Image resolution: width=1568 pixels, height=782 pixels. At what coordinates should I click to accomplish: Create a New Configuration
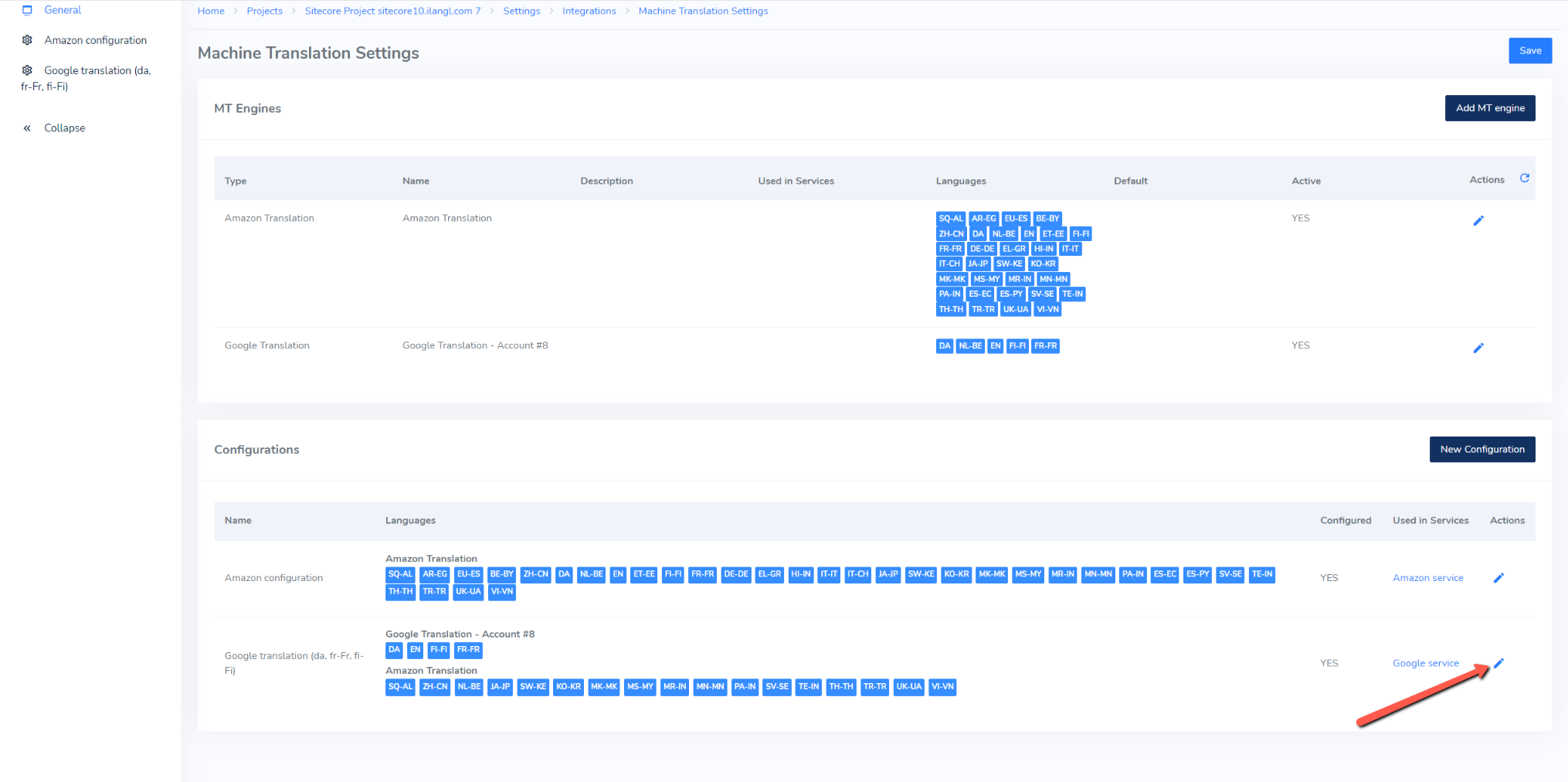point(1482,450)
